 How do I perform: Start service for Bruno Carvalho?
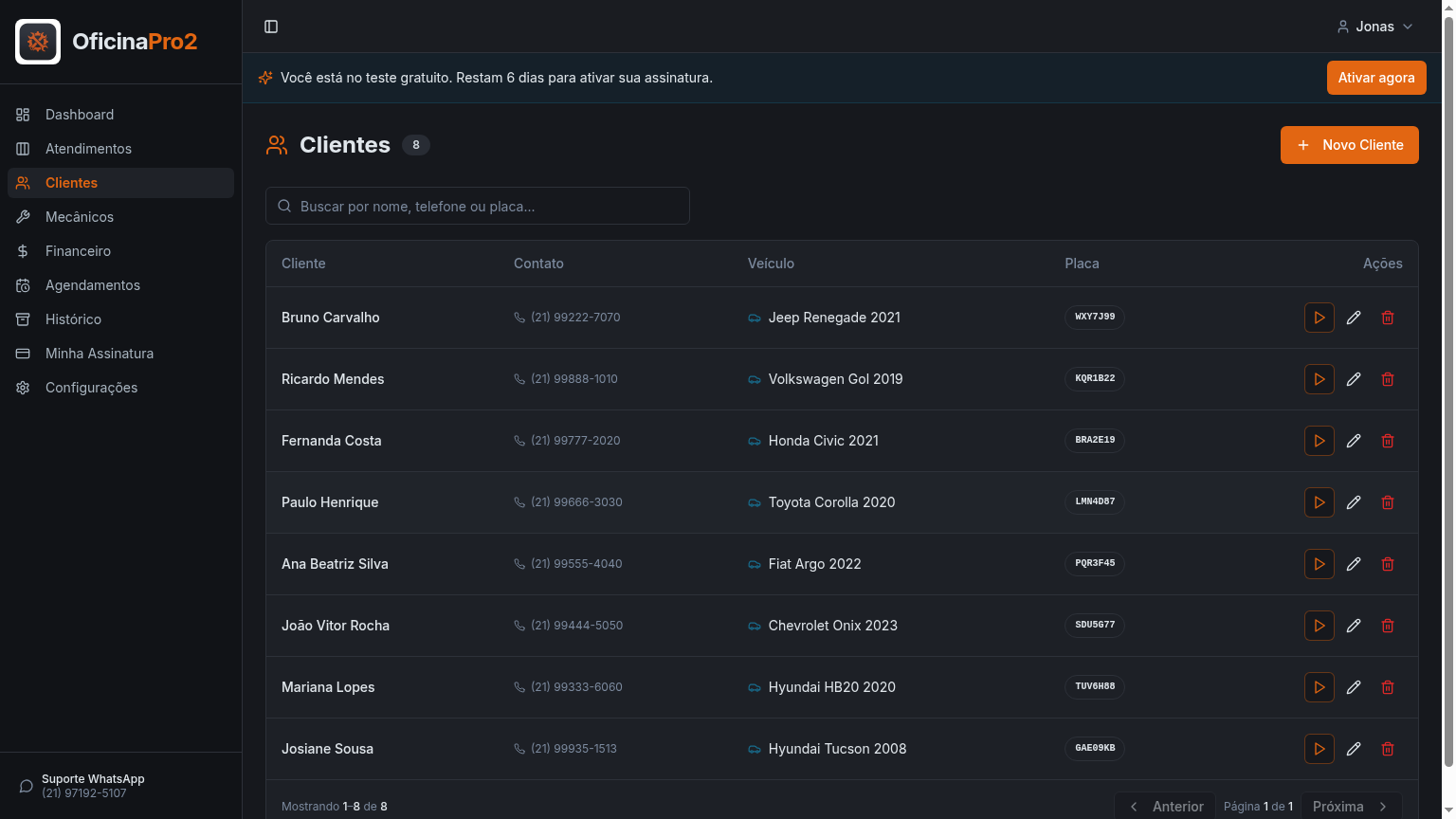pyautogui.click(x=1319, y=318)
